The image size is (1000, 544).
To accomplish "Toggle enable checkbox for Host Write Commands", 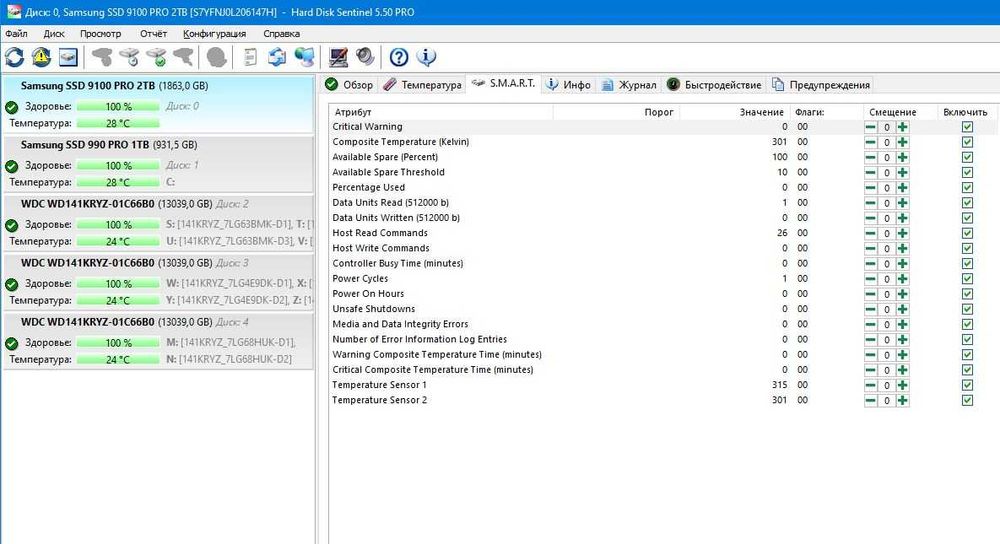I will (967, 248).
